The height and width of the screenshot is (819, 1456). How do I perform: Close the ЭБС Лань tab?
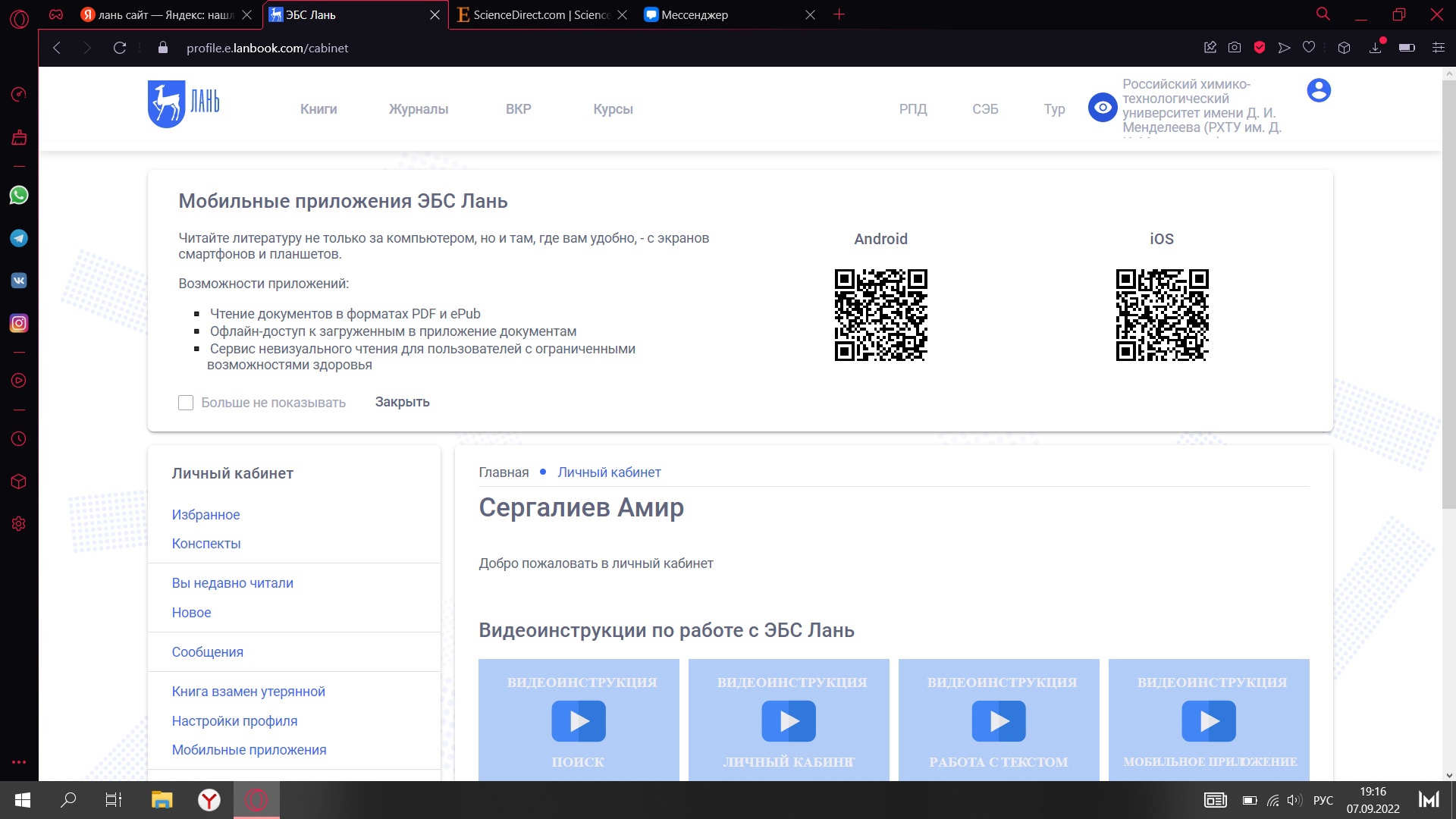click(x=435, y=14)
